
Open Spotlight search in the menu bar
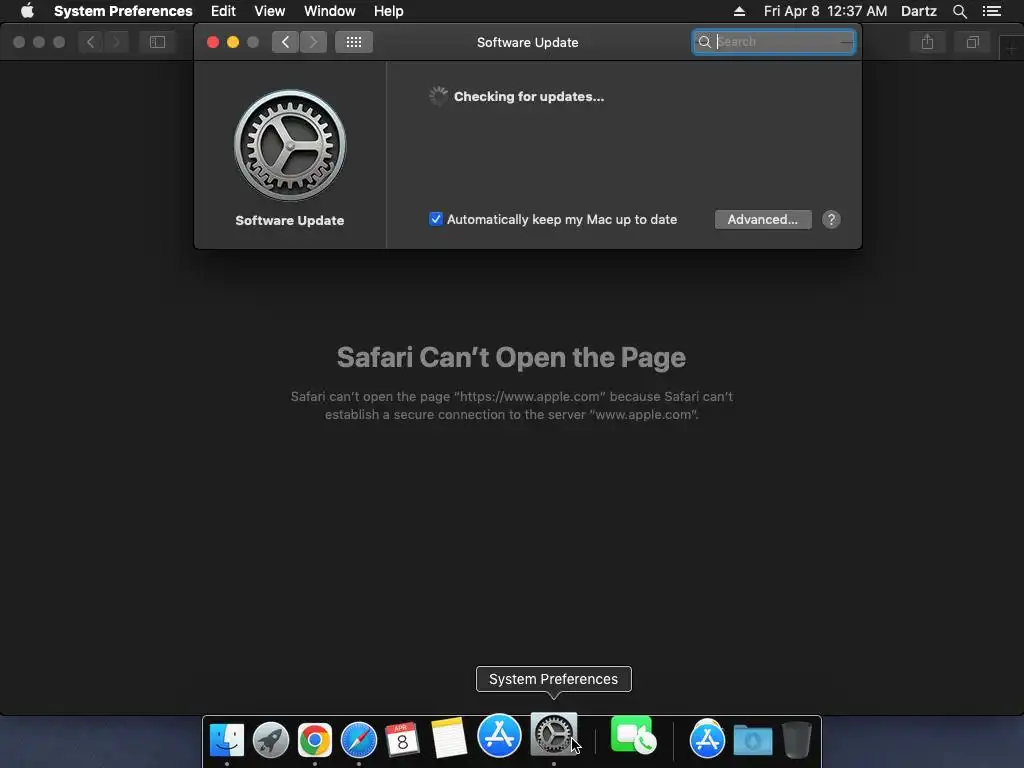(x=959, y=11)
